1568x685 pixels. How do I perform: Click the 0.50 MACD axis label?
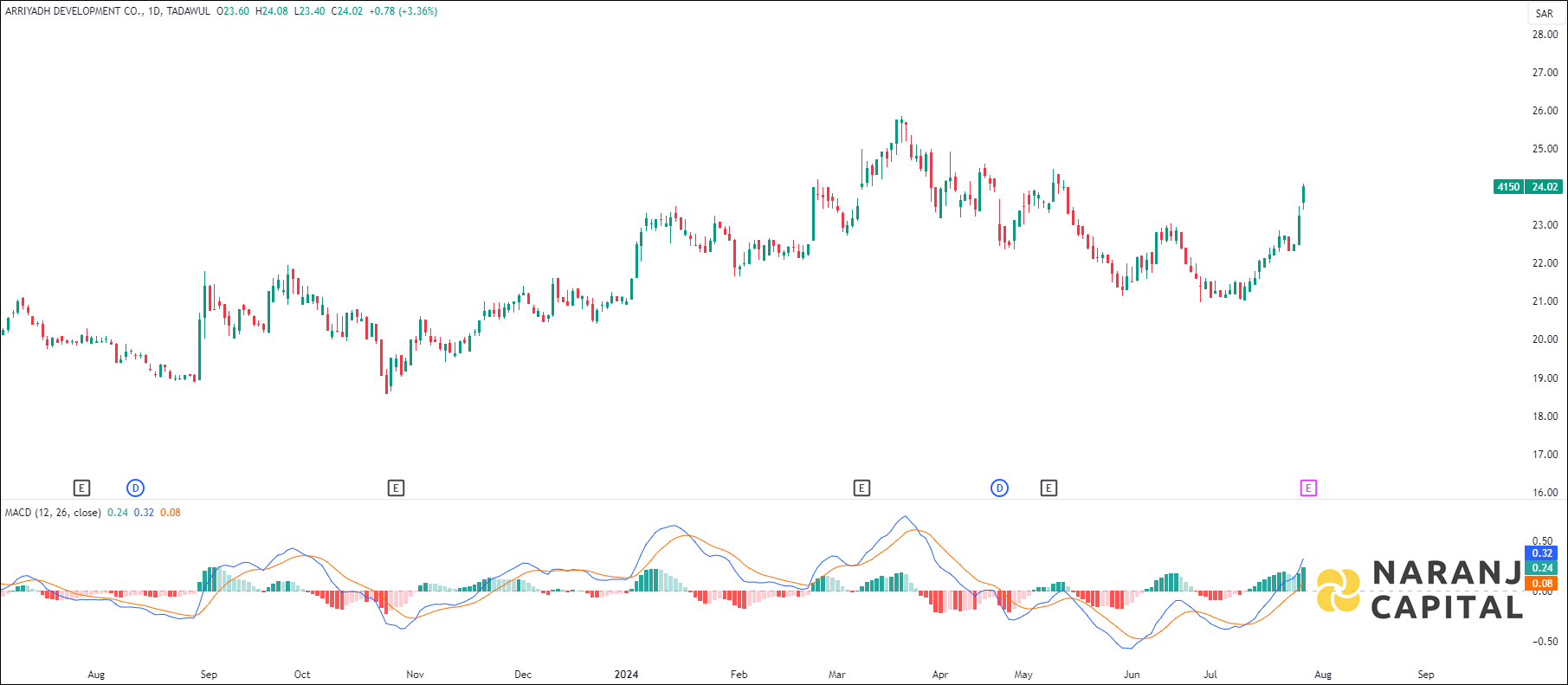[x=1542, y=541]
